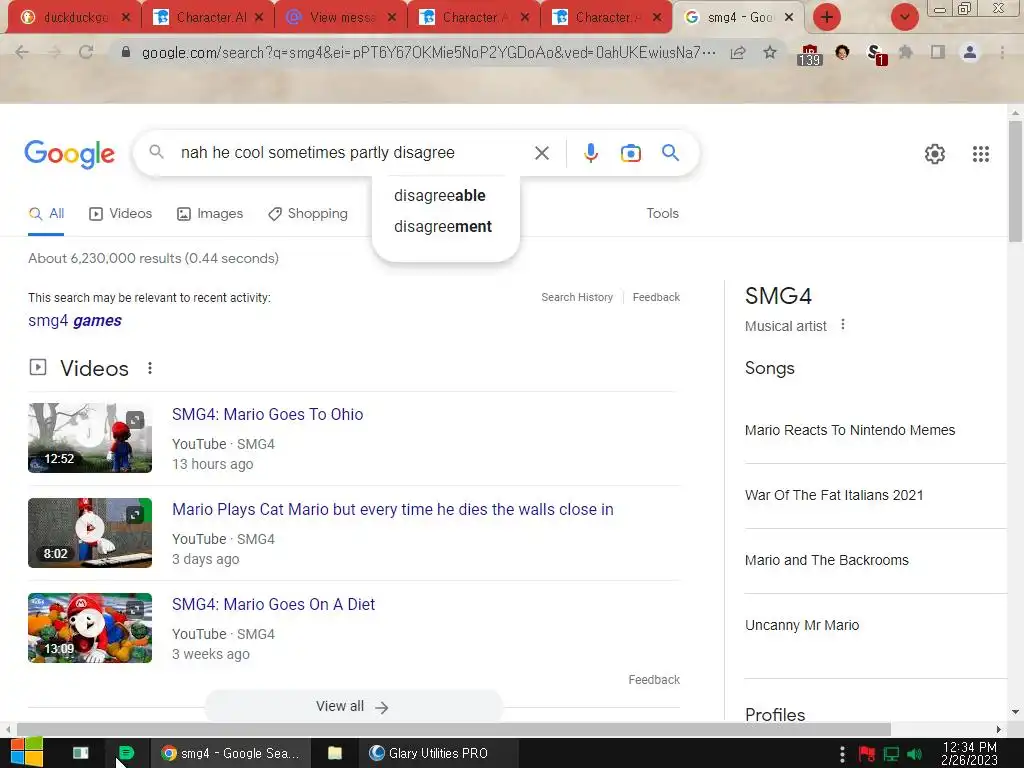Viewport: 1024px width, 768px height.
Task: Open song Mario Reacts To Nintendo Memes
Action: click(x=850, y=430)
